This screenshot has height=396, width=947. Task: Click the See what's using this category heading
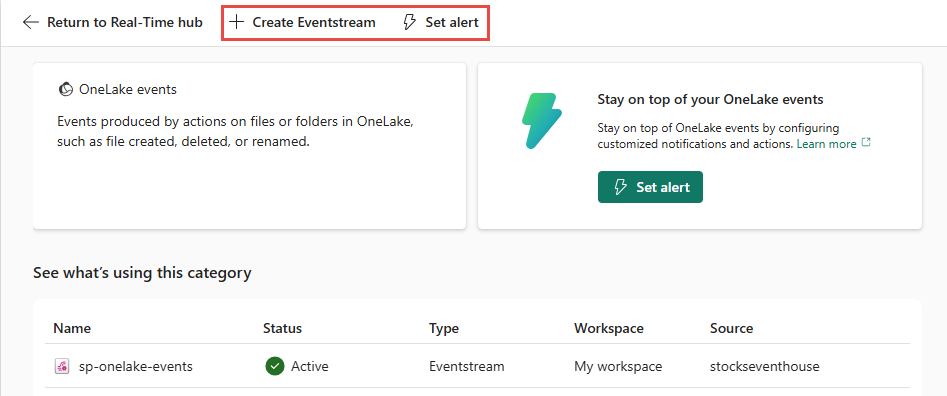click(142, 273)
